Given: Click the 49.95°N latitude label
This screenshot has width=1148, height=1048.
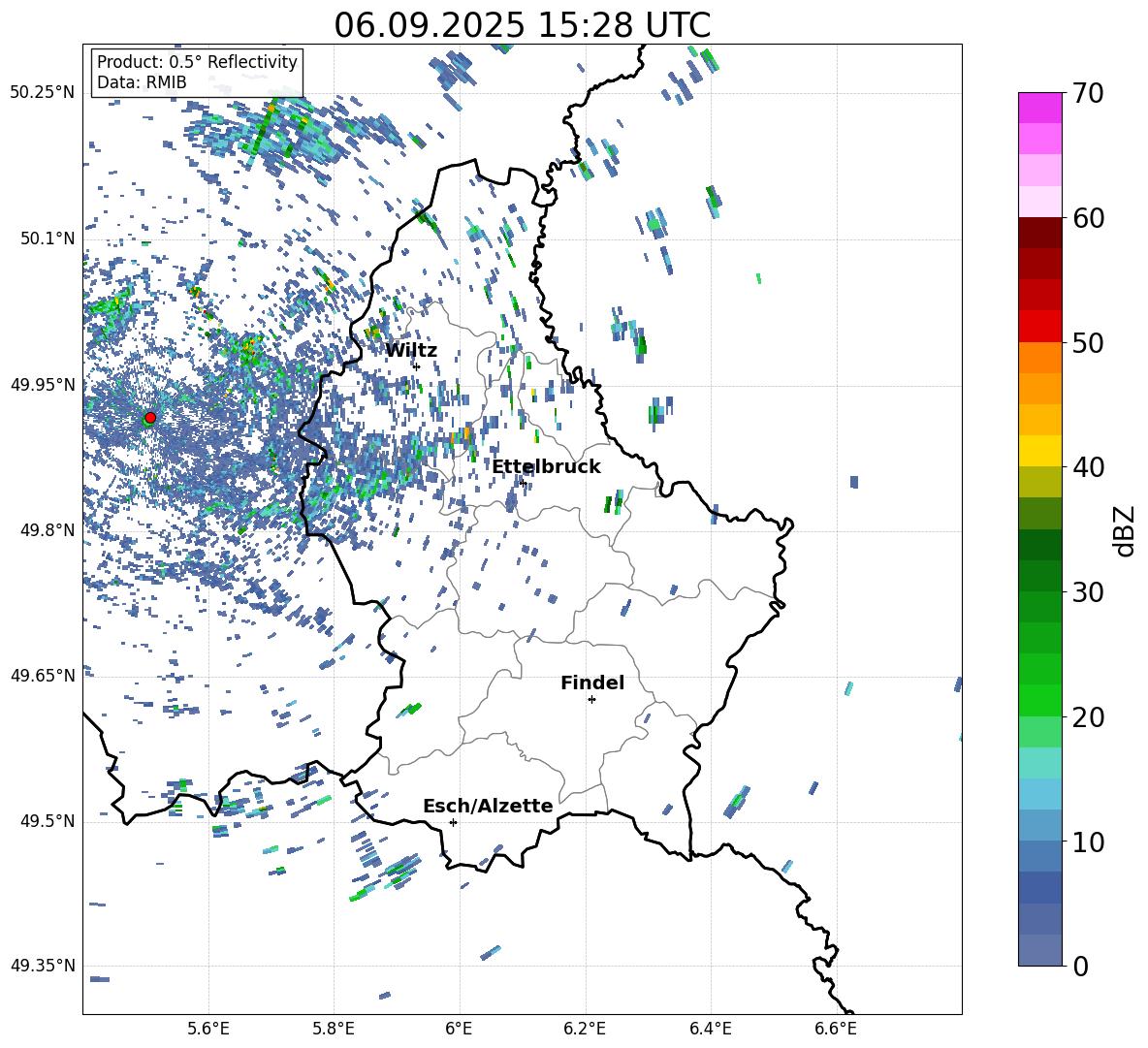Looking at the screenshot, I should [43, 384].
